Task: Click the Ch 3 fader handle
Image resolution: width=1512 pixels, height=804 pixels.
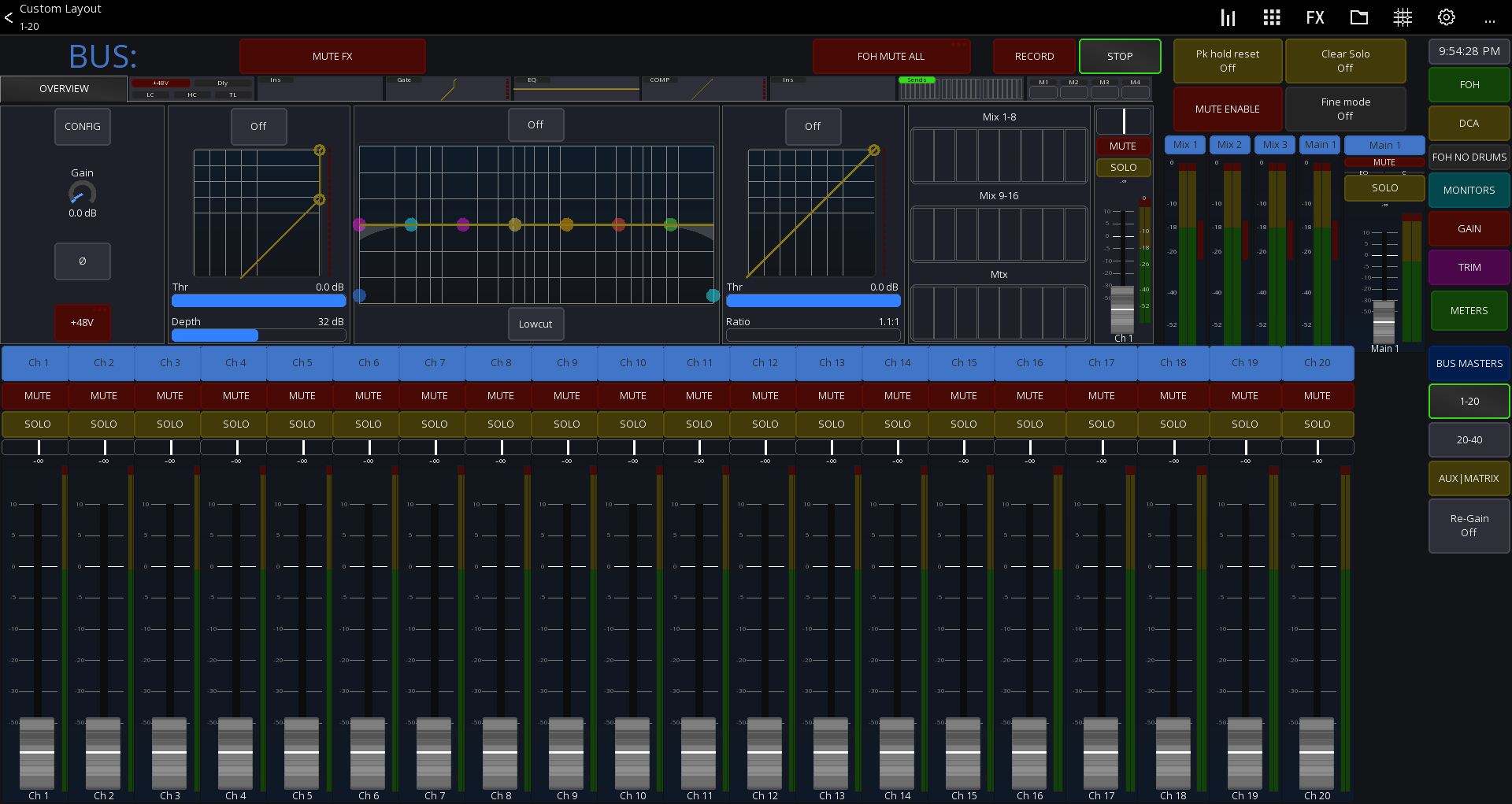Action: (x=169, y=752)
